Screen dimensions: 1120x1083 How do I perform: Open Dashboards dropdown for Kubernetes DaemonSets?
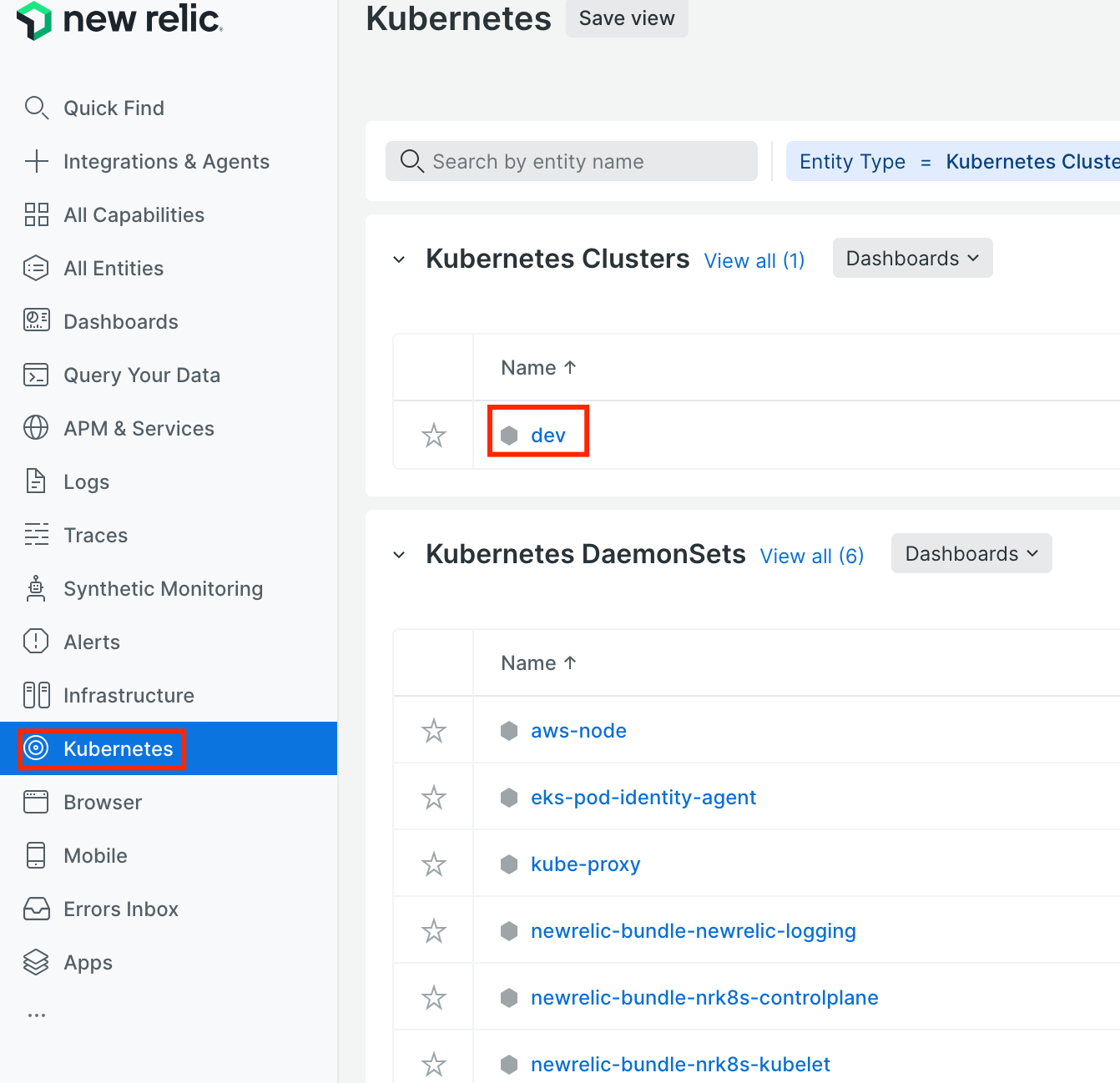971,553
